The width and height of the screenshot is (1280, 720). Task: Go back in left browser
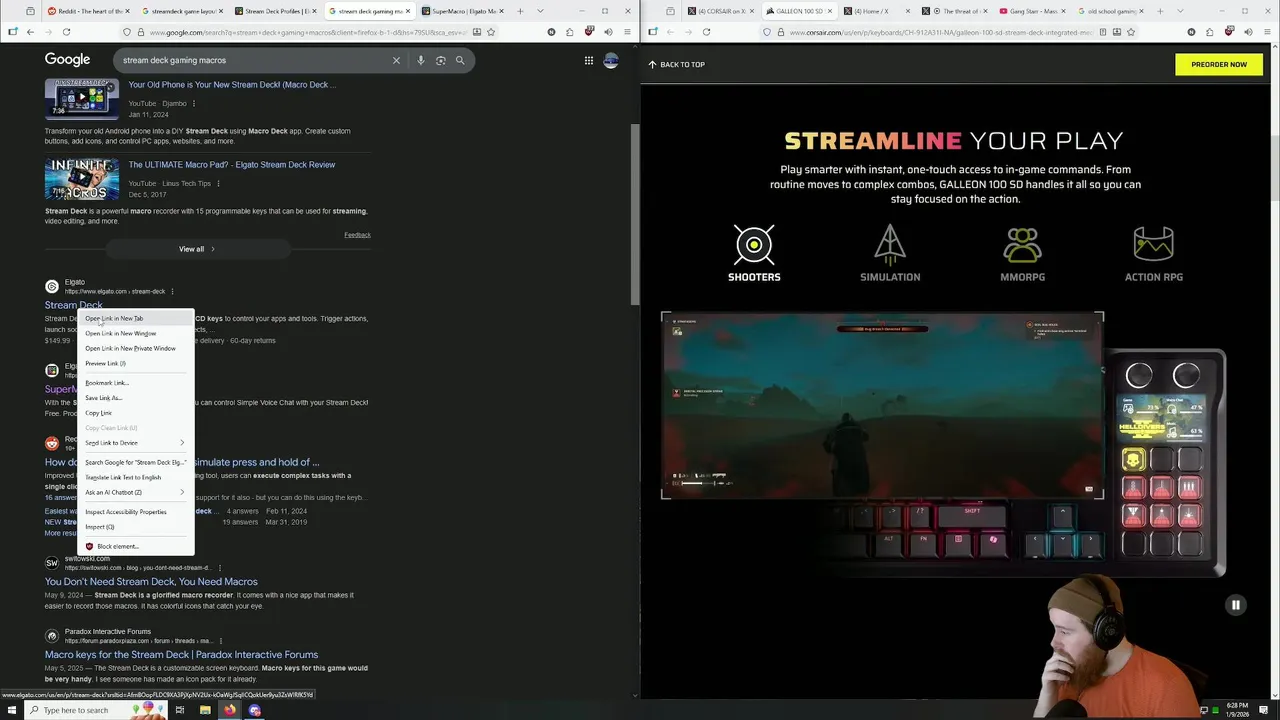[30, 32]
